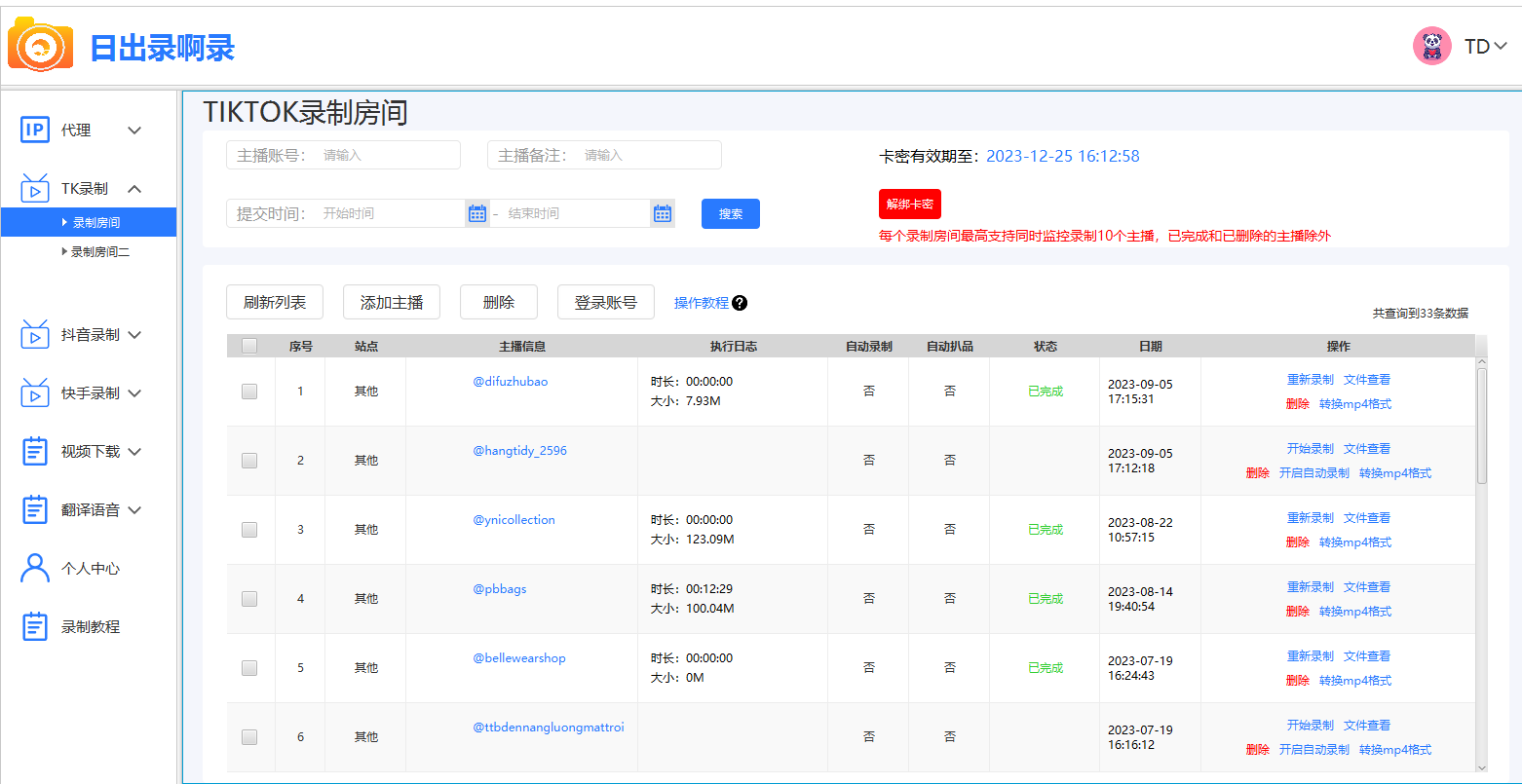
Task: Click 删除 link for @pbbags
Action: pos(1298,612)
